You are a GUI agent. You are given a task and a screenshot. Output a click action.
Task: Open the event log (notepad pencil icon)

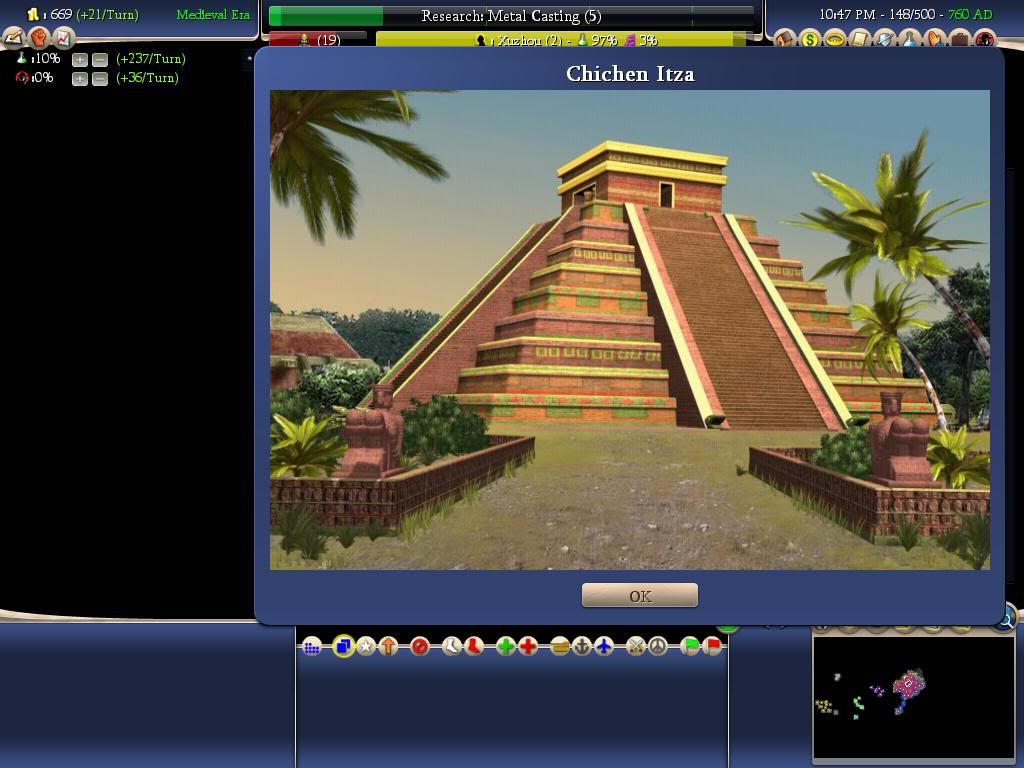point(14,39)
